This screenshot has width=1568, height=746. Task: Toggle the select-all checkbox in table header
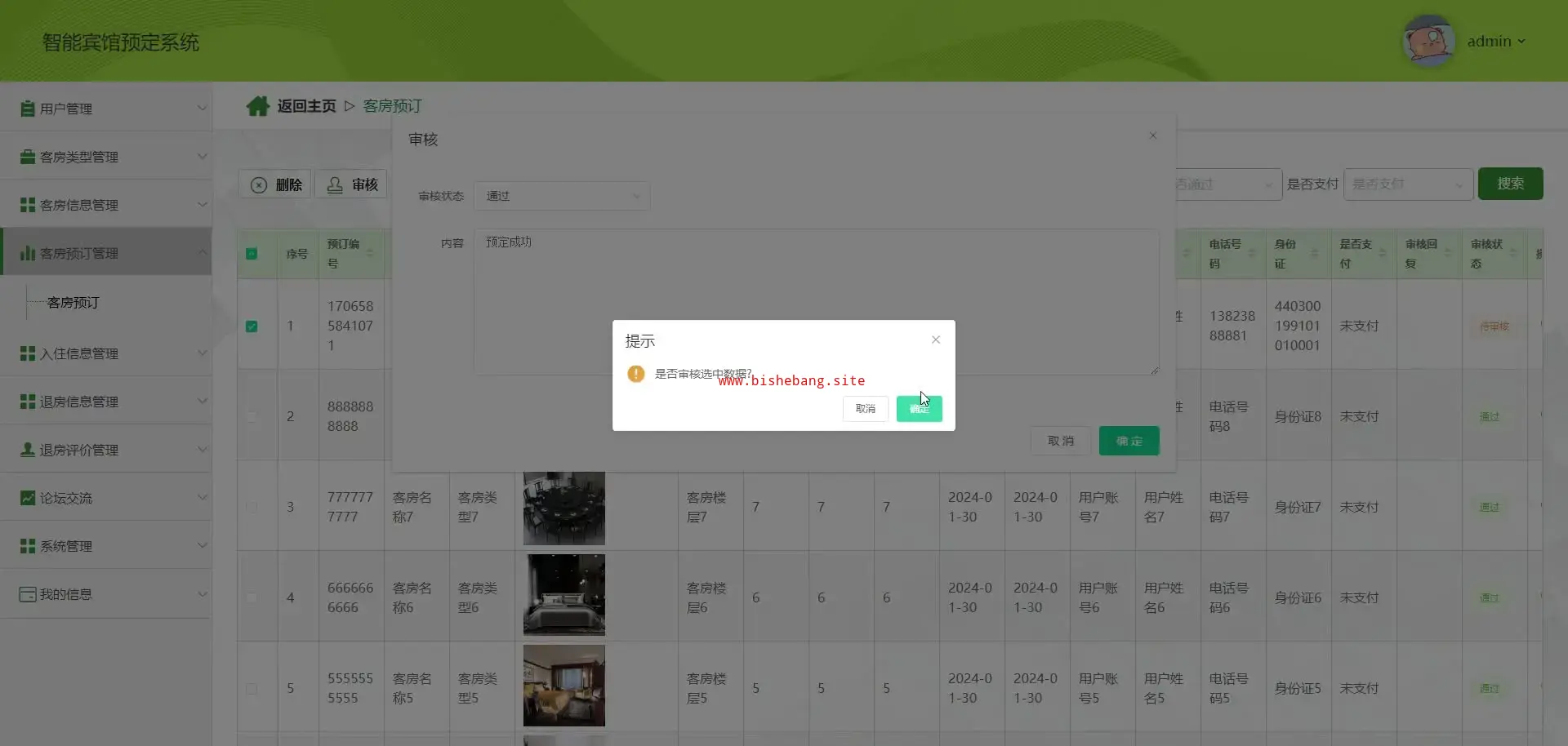(252, 254)
